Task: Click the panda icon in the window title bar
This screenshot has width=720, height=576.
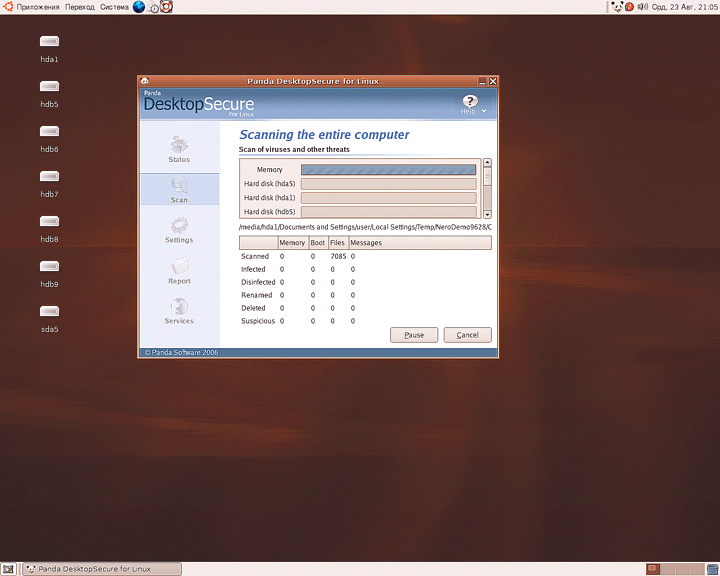Action: [145, 81]
